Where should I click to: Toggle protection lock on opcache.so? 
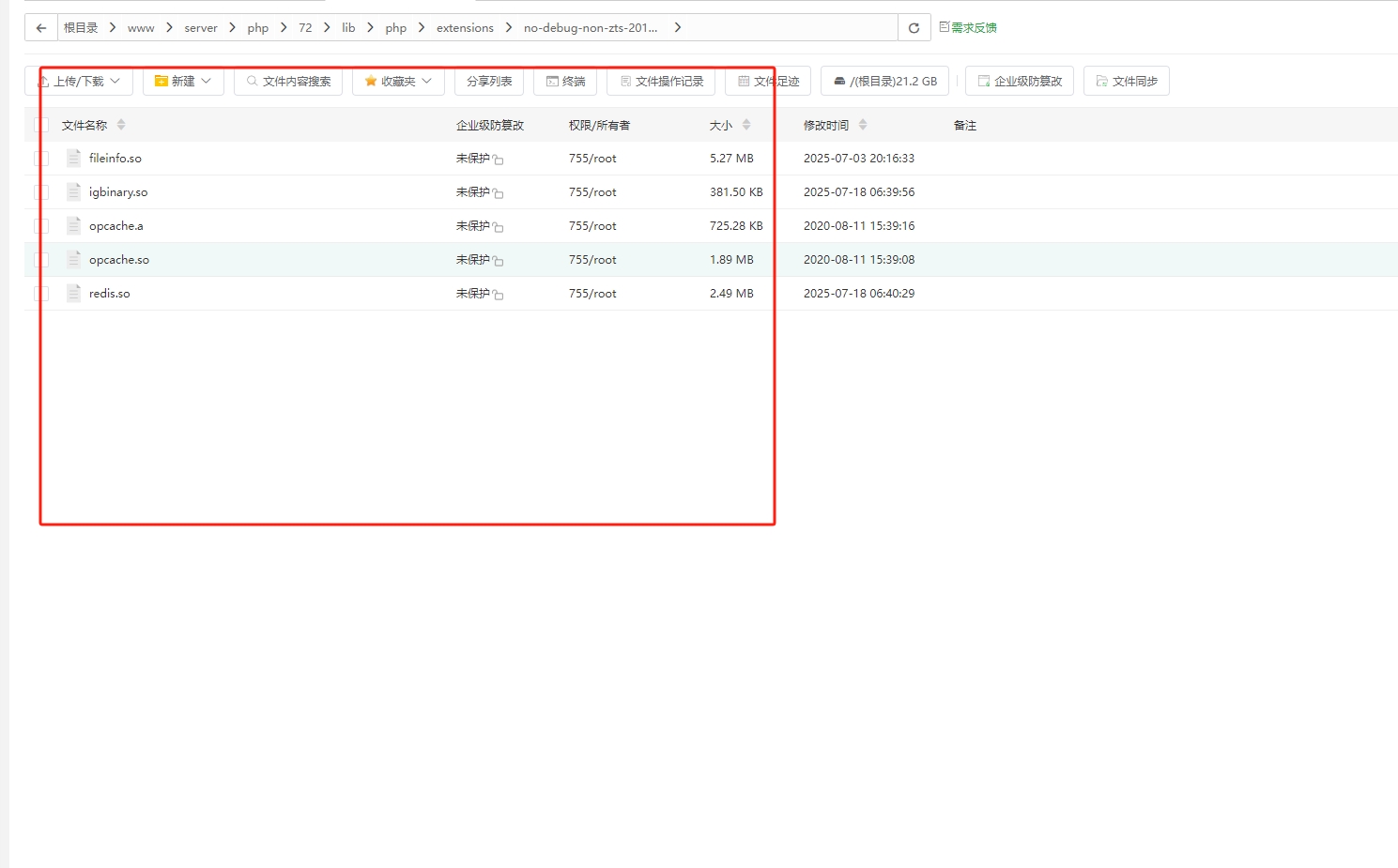(499, 260)
